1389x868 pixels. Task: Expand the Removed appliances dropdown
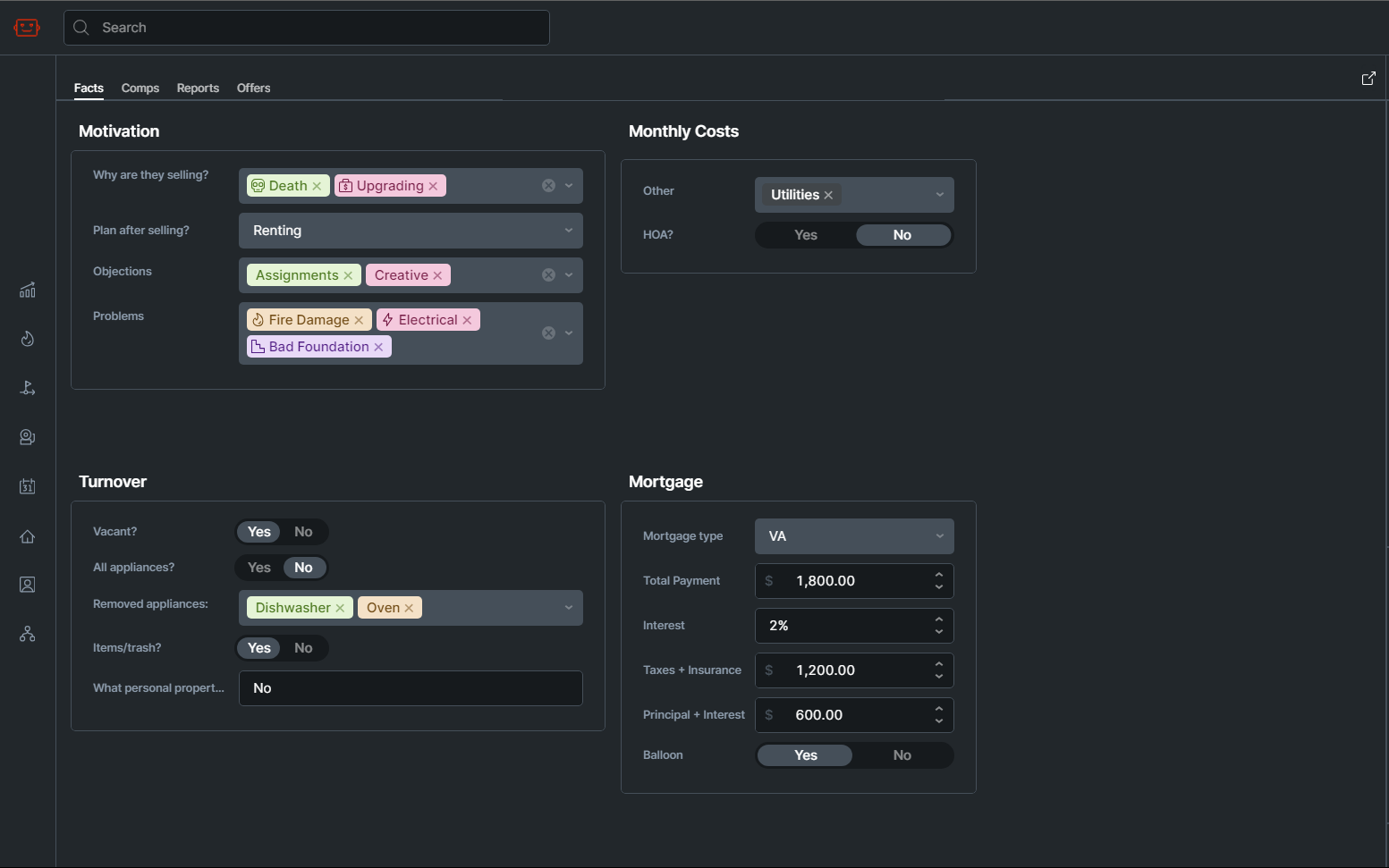(x=568, y=608)
